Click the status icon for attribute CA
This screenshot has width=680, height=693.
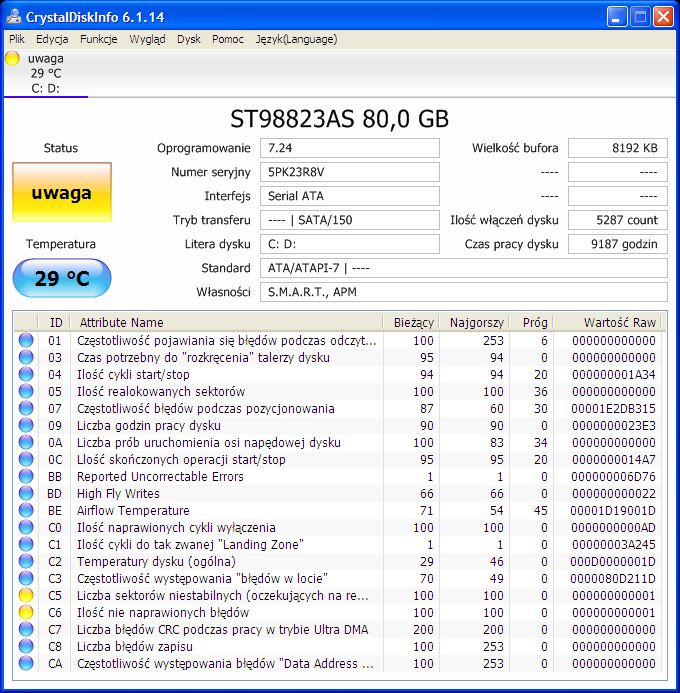[26, 663]
